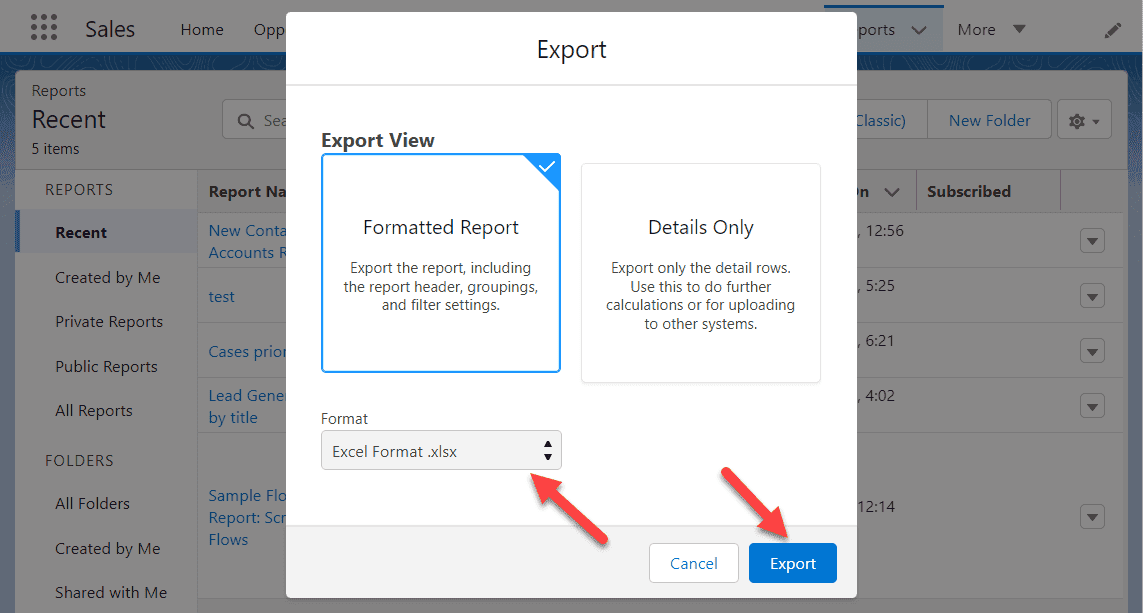Open row action arrow for 5:25 report
1143x613 pixels.
click(x=1092, y=296)
